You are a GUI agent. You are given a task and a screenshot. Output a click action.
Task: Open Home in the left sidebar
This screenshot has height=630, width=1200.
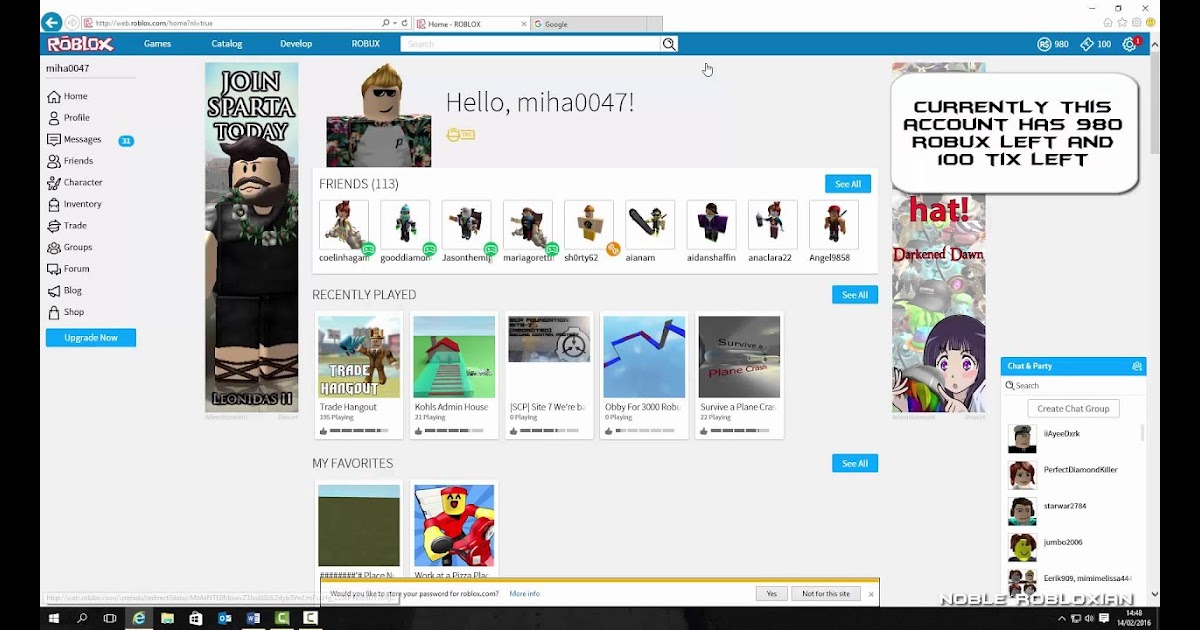[68, 96]
